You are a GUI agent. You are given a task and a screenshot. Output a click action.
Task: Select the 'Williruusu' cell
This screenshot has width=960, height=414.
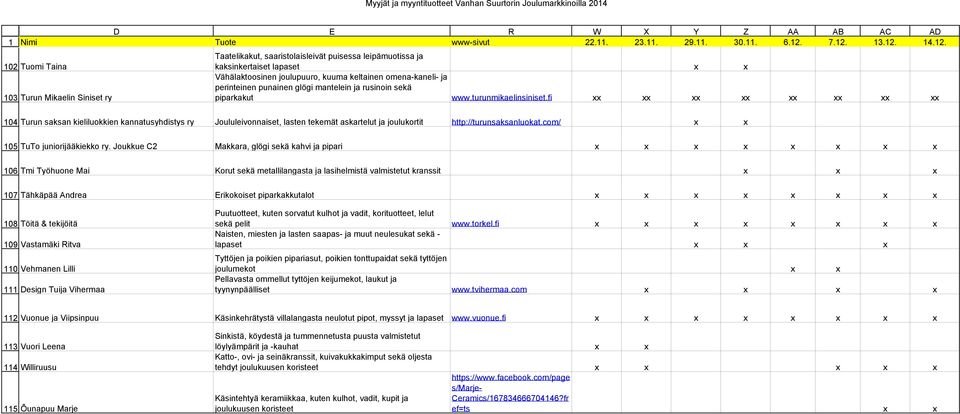[x=116, y=362]
